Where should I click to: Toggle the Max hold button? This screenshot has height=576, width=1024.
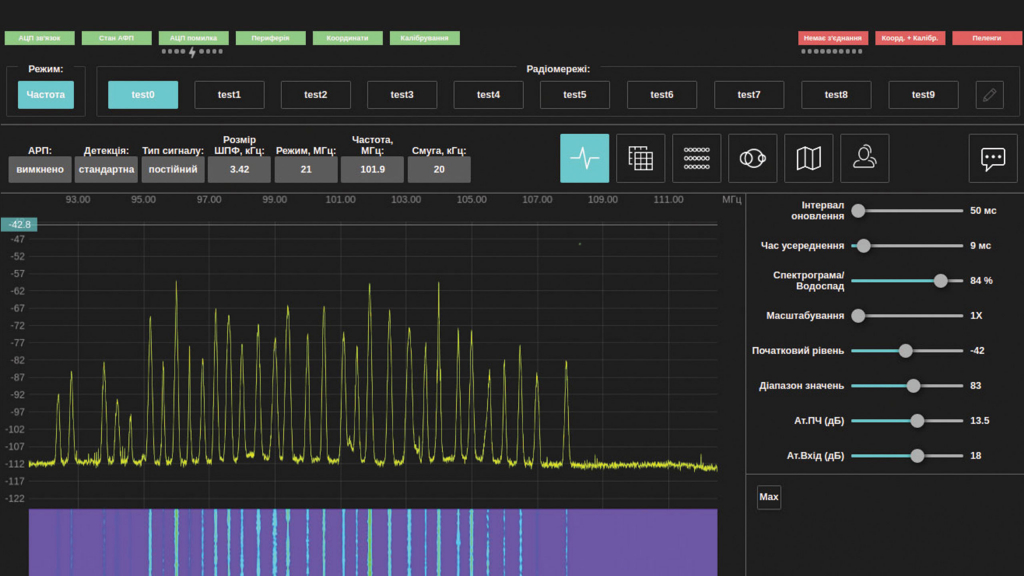[768, 497]
